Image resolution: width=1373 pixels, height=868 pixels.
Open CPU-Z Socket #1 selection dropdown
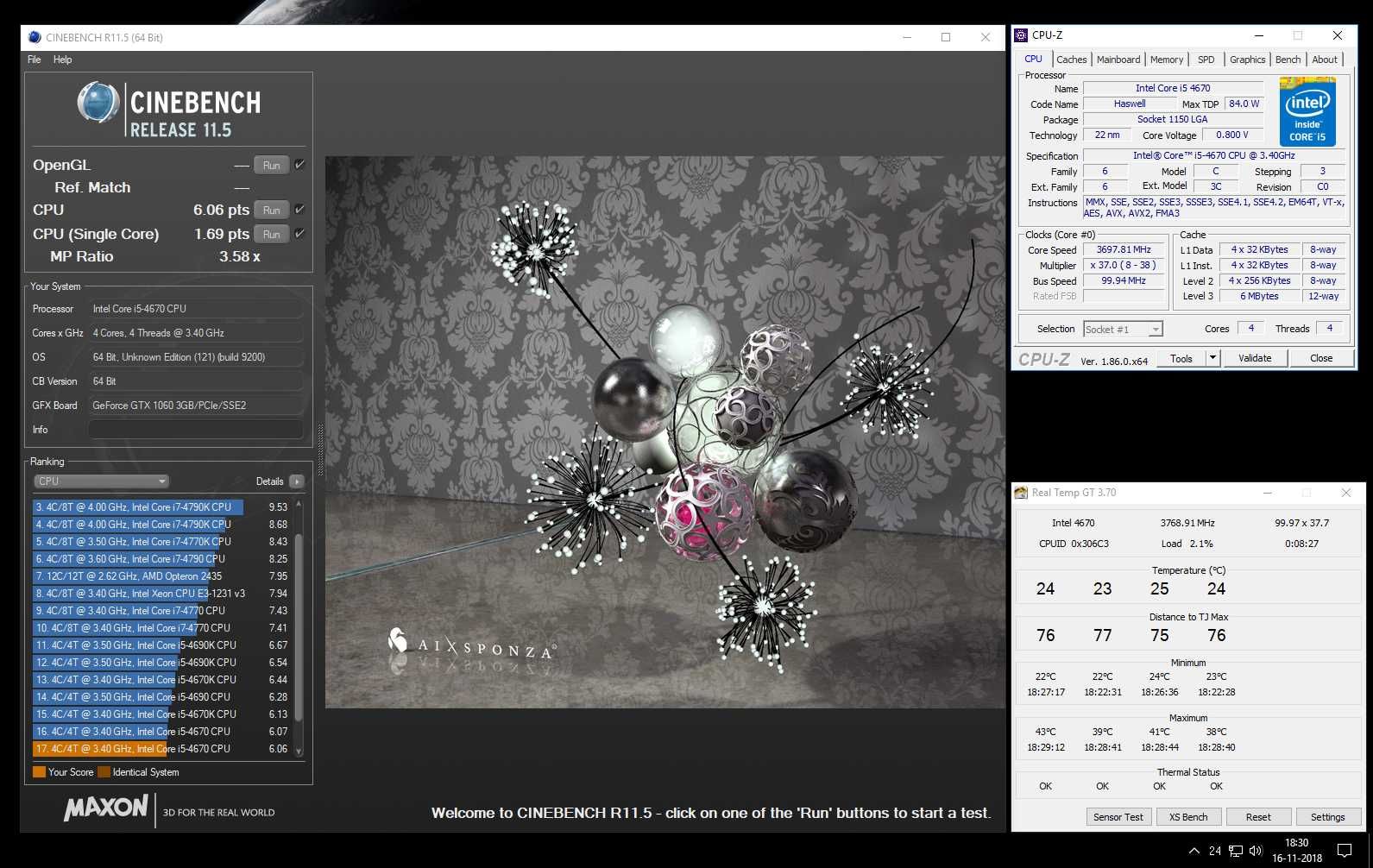click(x=1123, y=329)
